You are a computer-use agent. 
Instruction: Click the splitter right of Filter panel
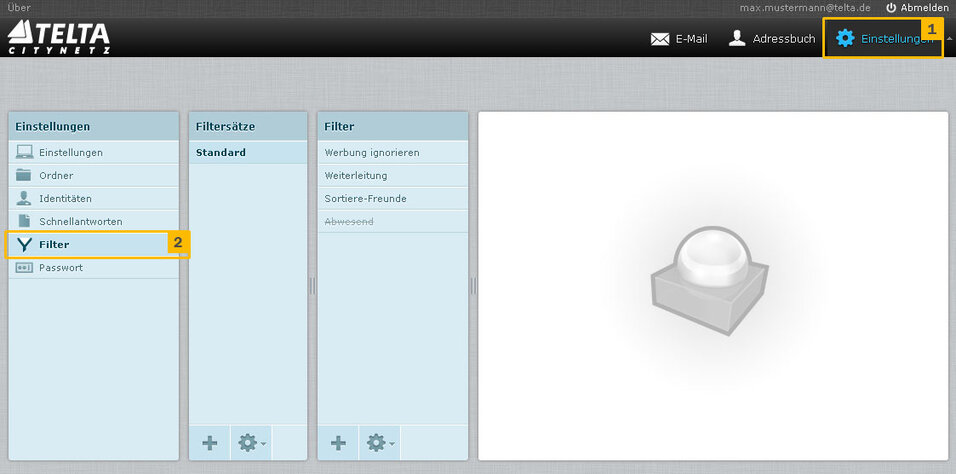tap(473, 286)
